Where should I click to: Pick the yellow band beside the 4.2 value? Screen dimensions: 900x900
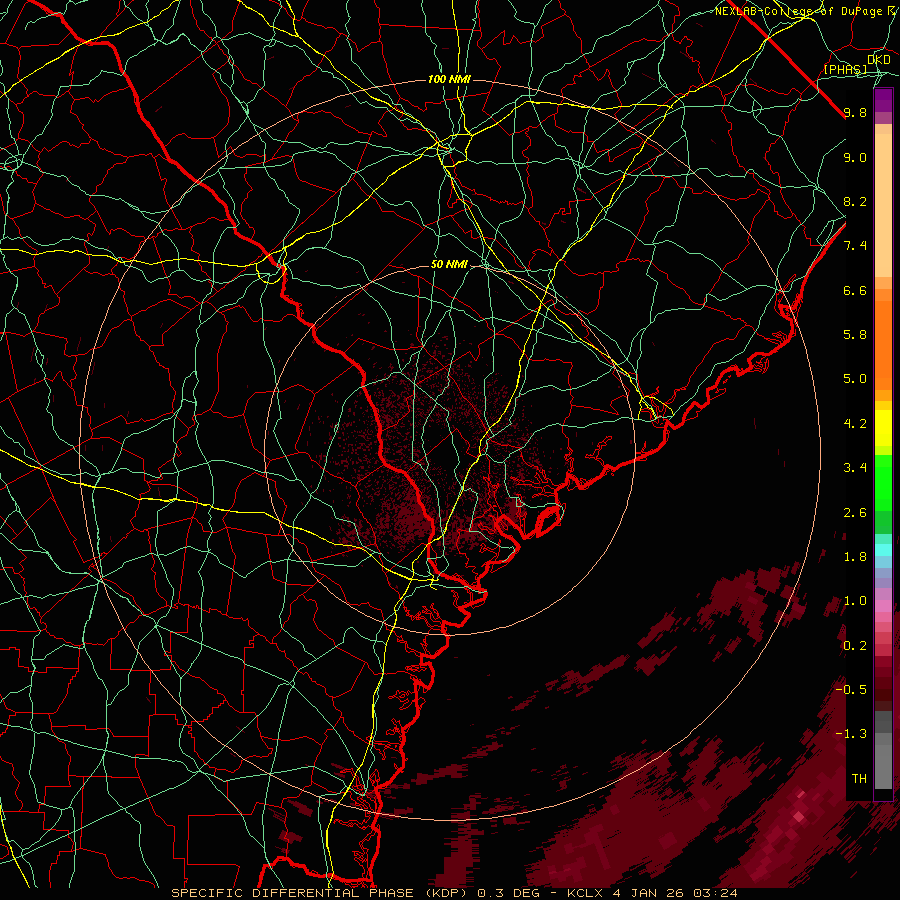pyautogui.click(x=883, y=428)
